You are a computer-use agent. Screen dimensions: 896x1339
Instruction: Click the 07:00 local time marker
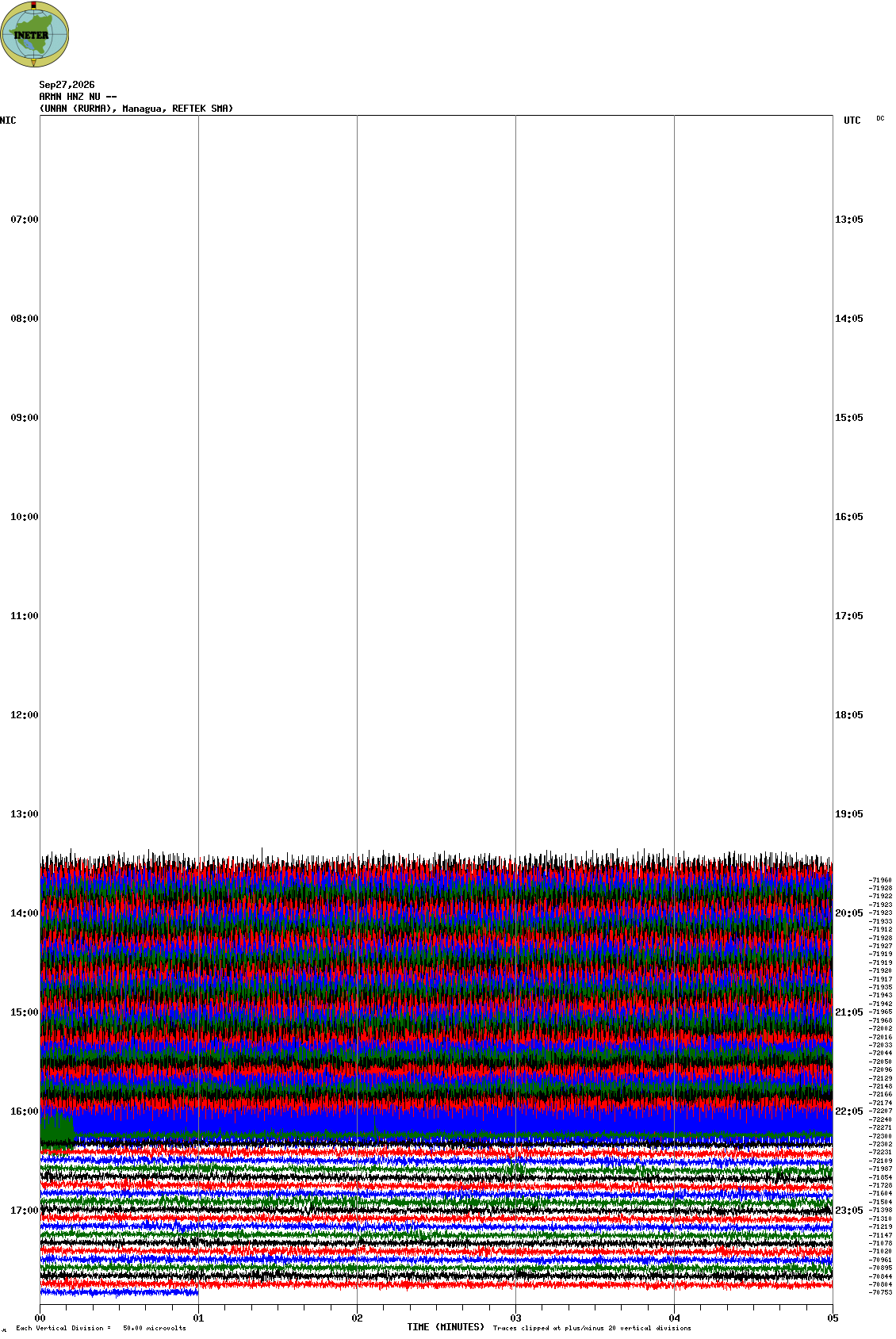(x=25, y=220)
